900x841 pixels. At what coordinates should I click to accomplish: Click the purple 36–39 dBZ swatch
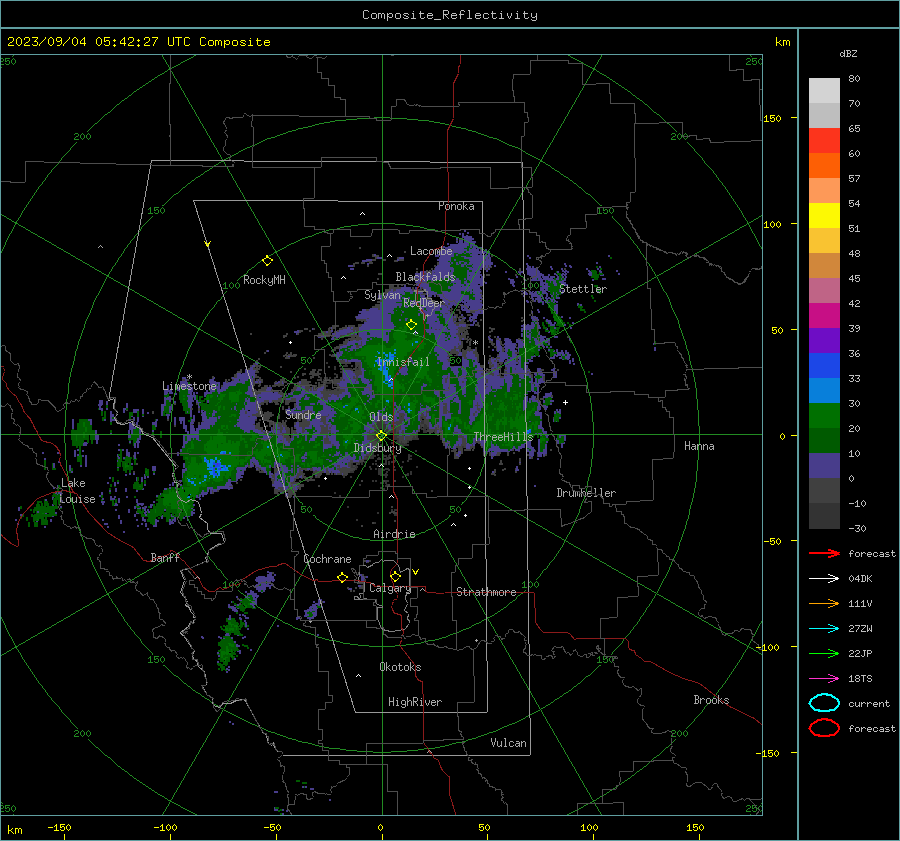[824, 340]
